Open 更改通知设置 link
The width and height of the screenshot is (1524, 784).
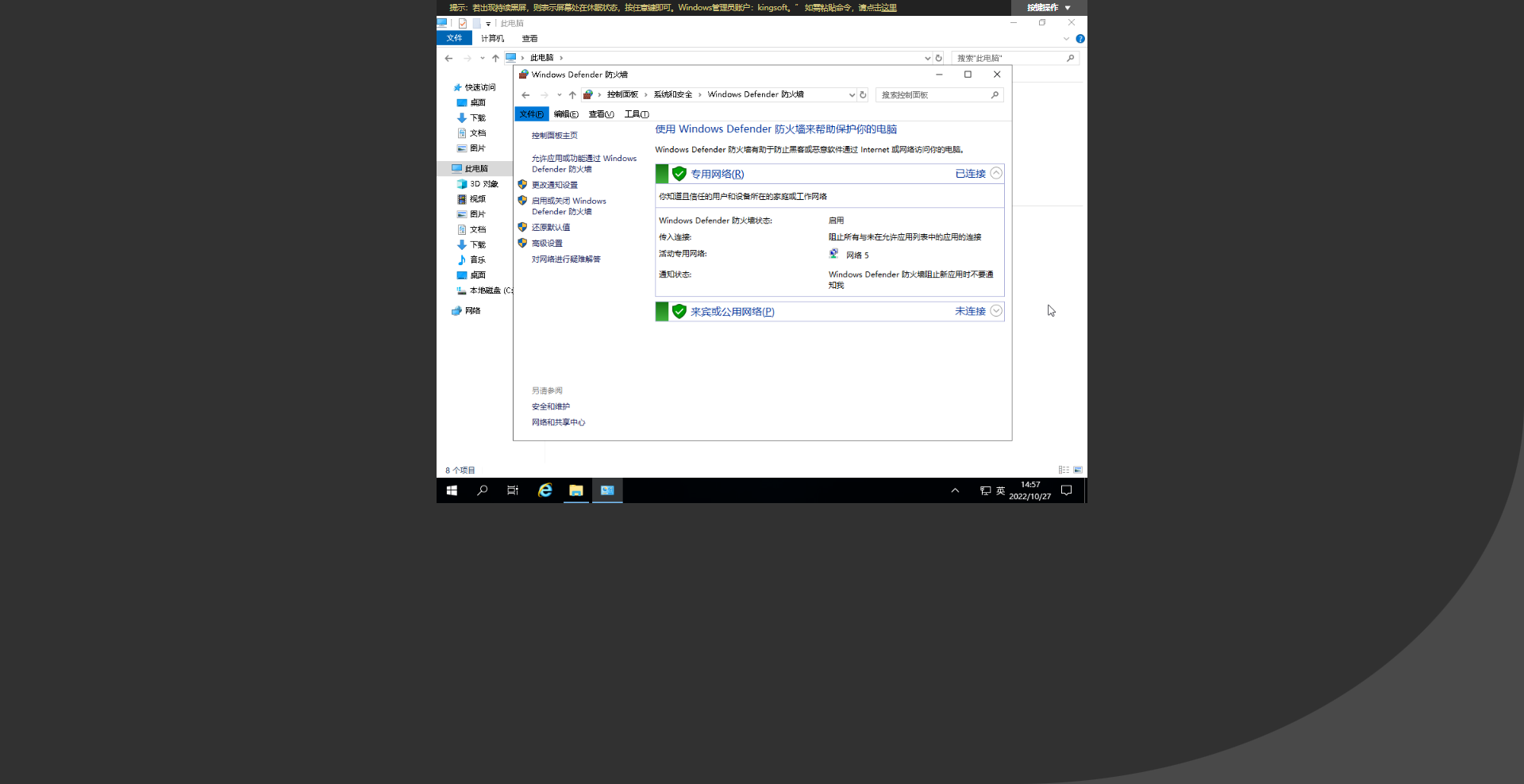pyautogui.click(x=554, y=185)
